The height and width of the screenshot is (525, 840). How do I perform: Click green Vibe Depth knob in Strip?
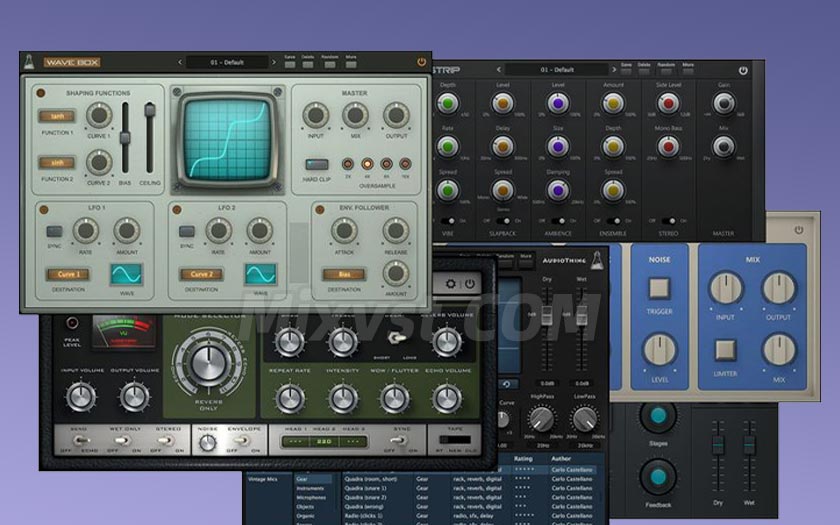[448, 103]
